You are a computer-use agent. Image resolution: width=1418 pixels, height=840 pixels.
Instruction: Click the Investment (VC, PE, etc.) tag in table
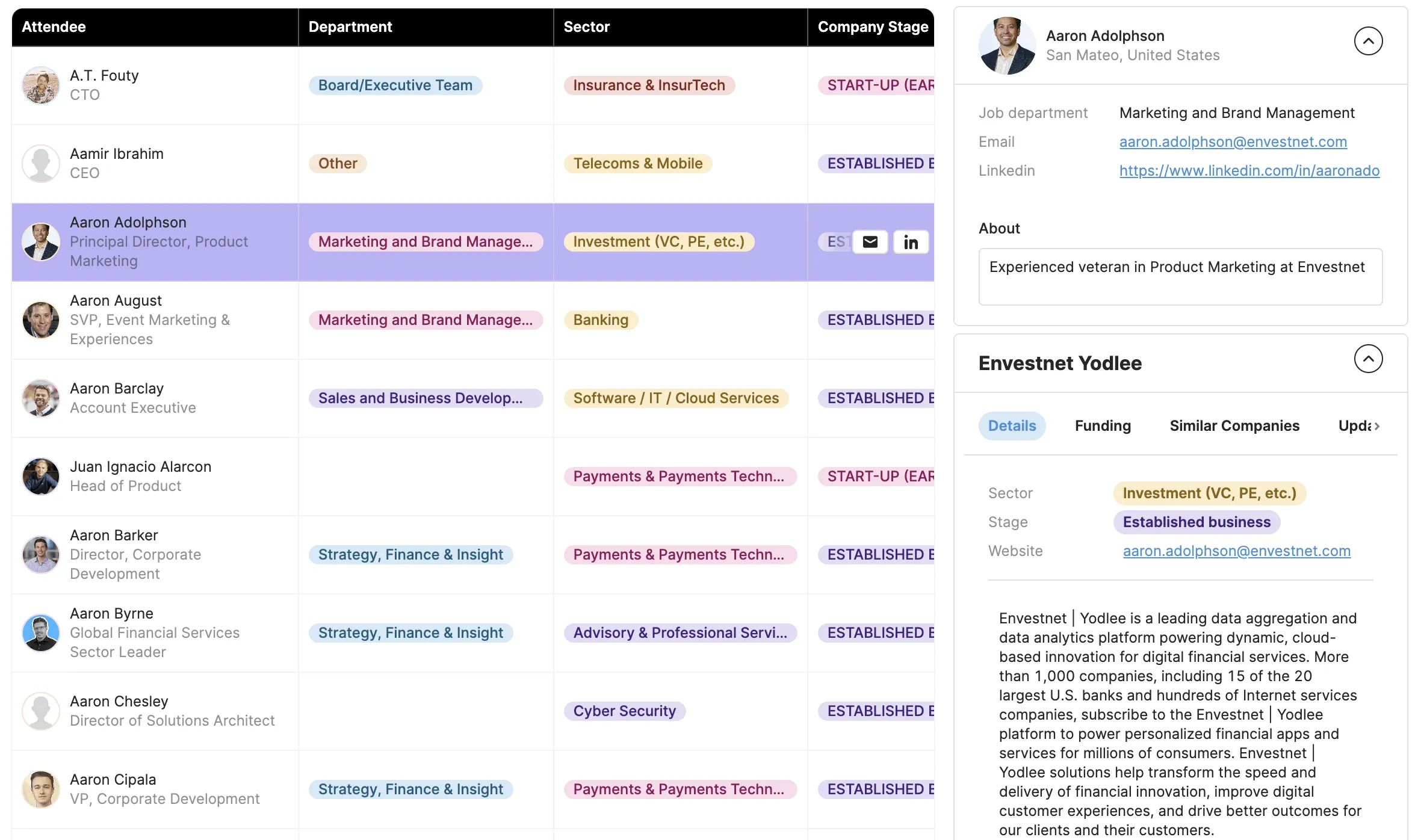click(659, 242)
